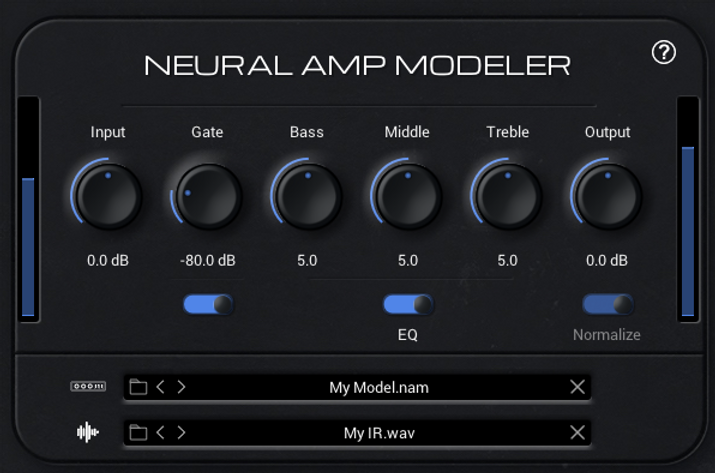The height and width of the screenshot is (473, 715).
Task: Toggle the Normalize output switch
Action: pos(608,304)
